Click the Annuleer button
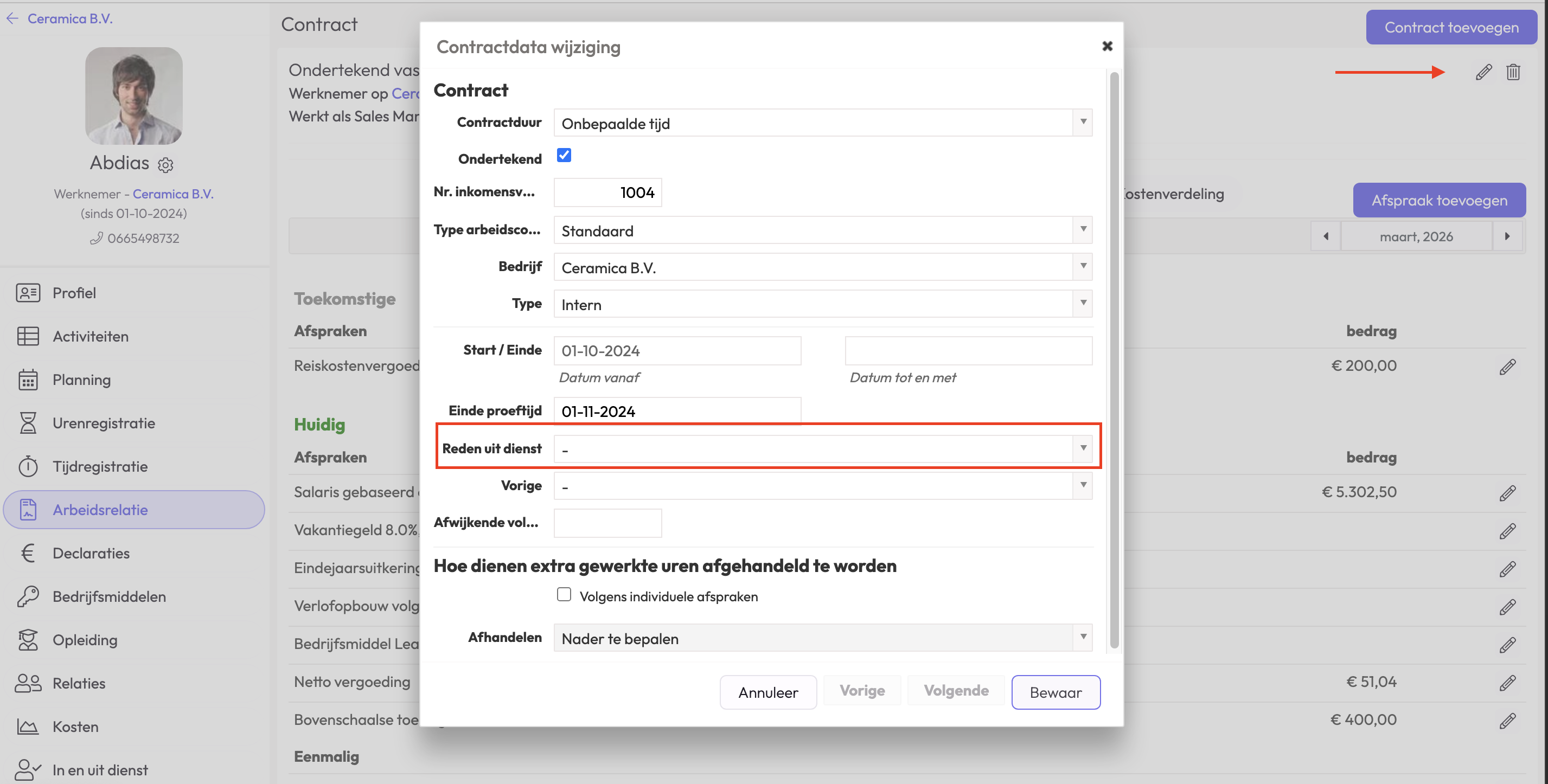The height and width of the screenshot is (784, 1548). [767, 692]
